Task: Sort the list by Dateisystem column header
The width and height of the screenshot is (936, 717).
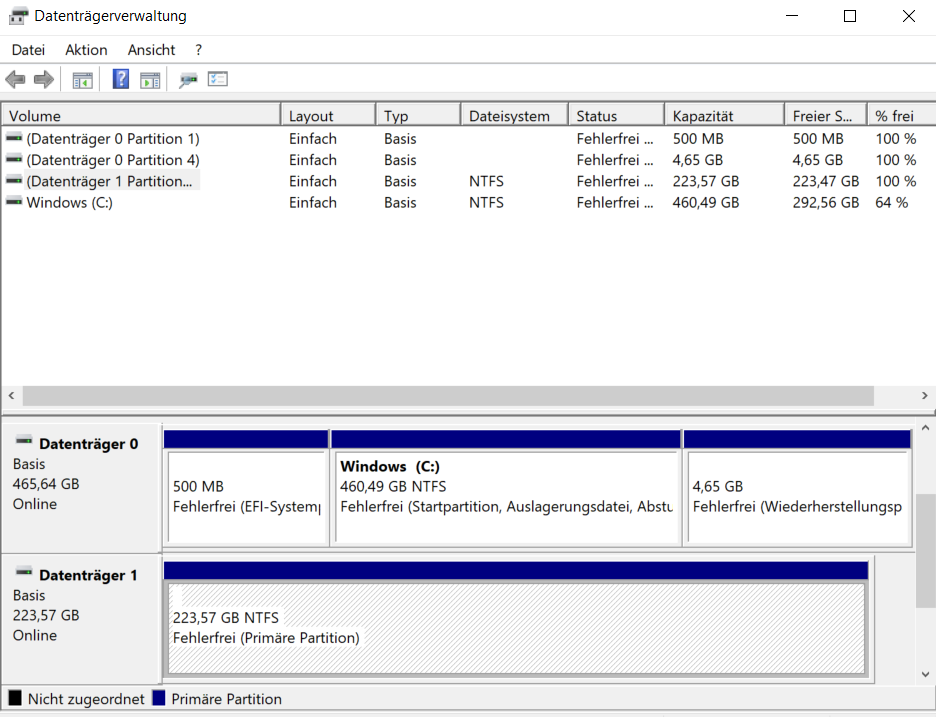Action: [x=512, y=116]
